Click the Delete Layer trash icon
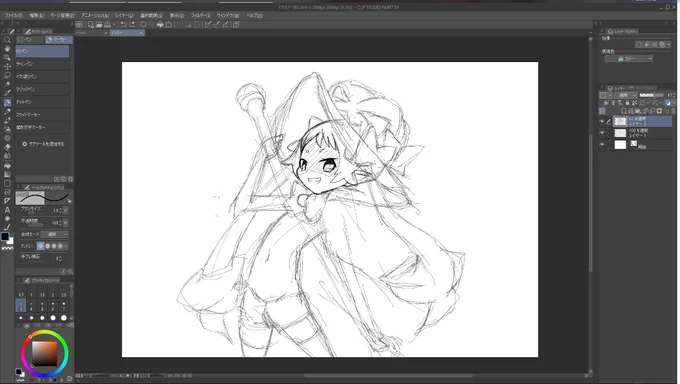Image resolution: width=680 pixels, height=384 pixels. (x=673, y=111)
